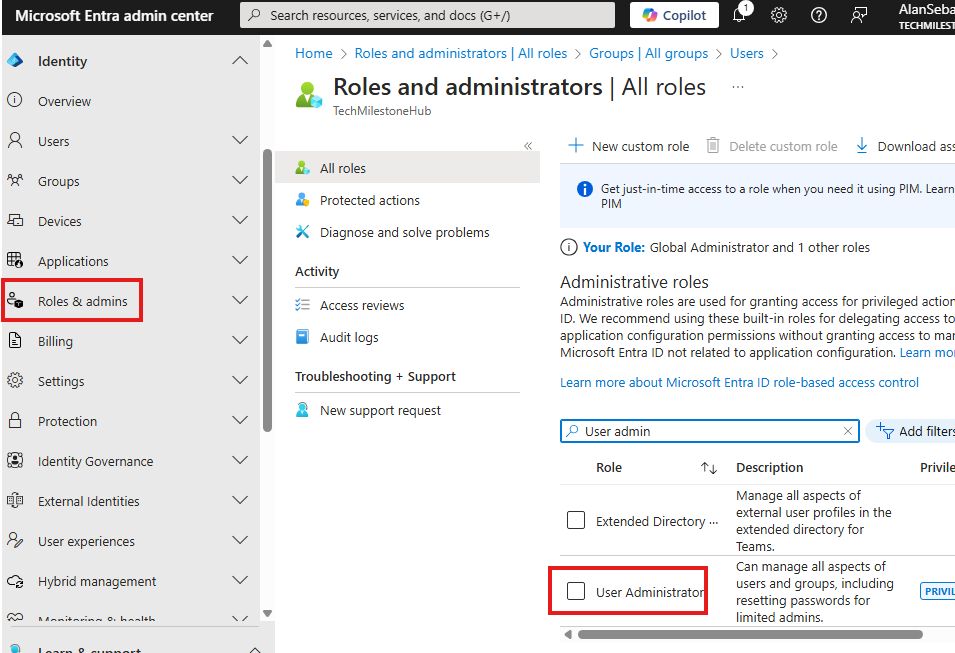Screen dimensions: 955x653
Task: Click the Applications grid icon in sidebar
Action: (15, 261)
